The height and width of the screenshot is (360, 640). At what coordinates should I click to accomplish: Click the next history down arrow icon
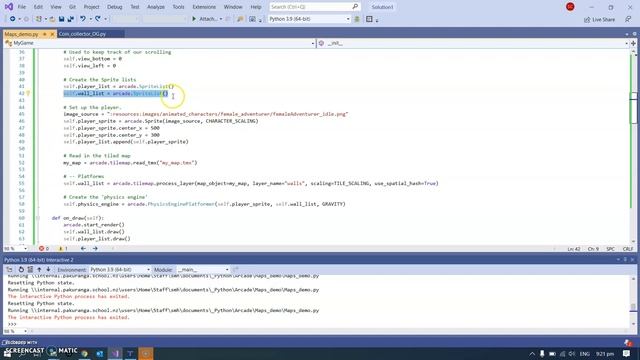coord(48,269)
